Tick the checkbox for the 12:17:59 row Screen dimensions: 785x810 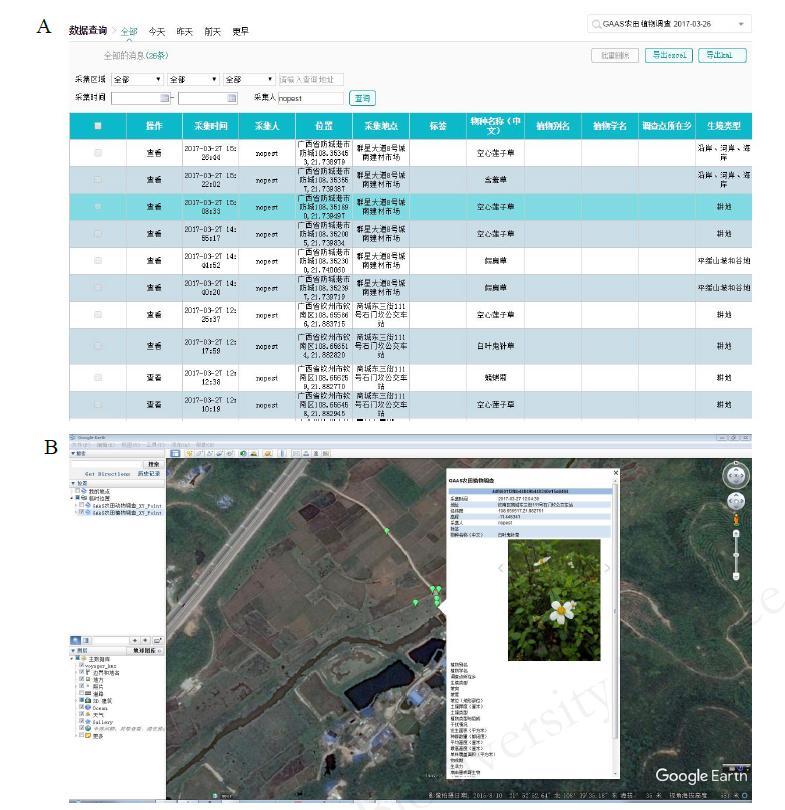(98, 346)
